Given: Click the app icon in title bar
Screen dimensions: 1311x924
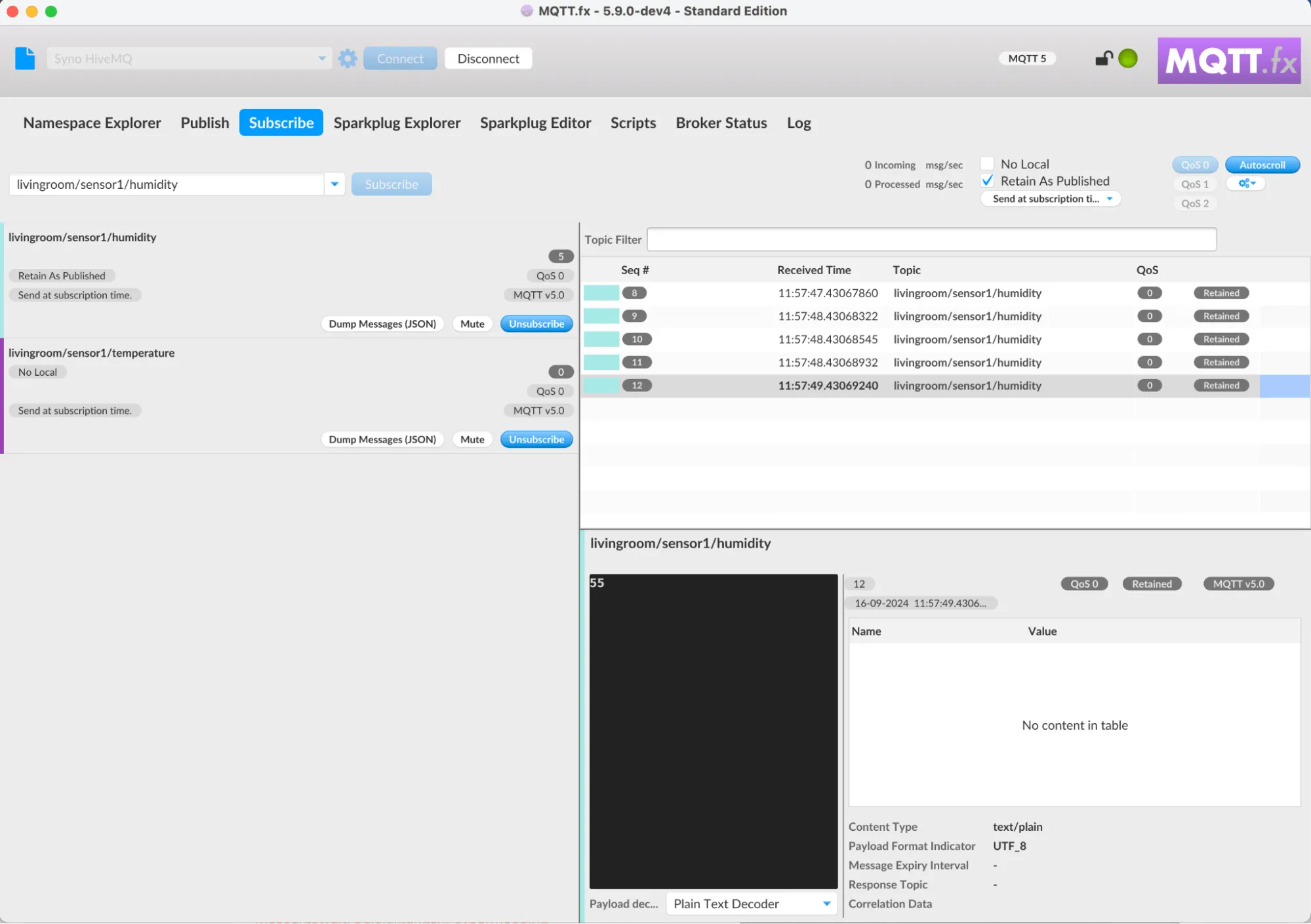Looking at the screenshot, I should [526, 10].
